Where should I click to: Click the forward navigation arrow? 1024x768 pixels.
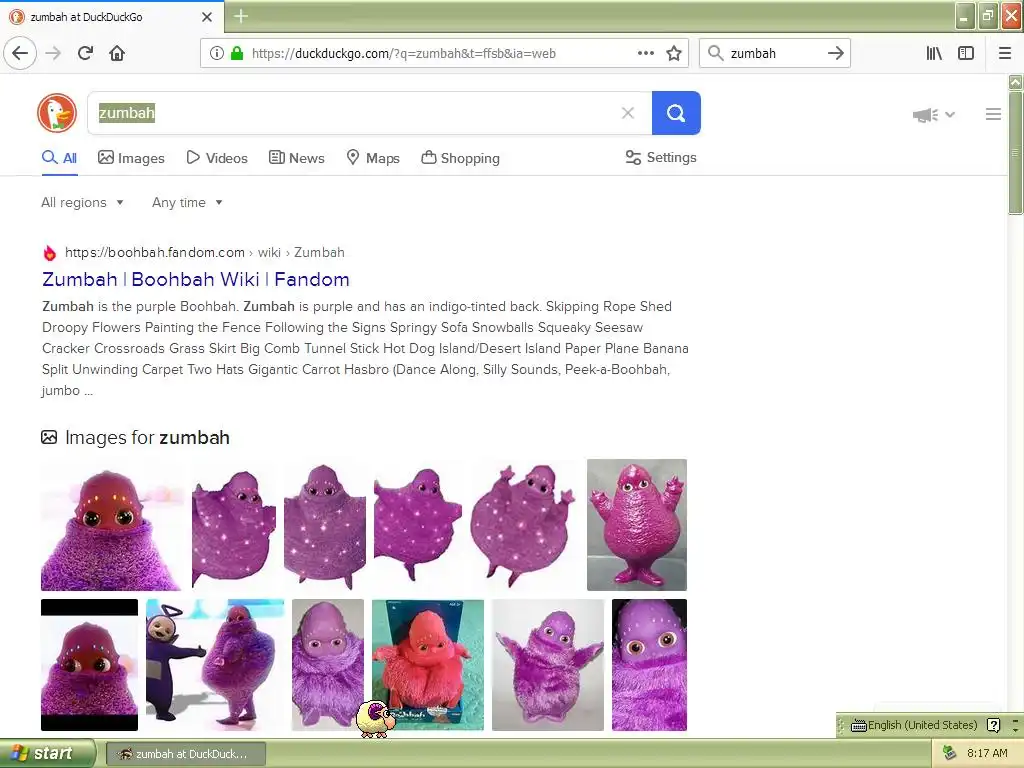53,53
